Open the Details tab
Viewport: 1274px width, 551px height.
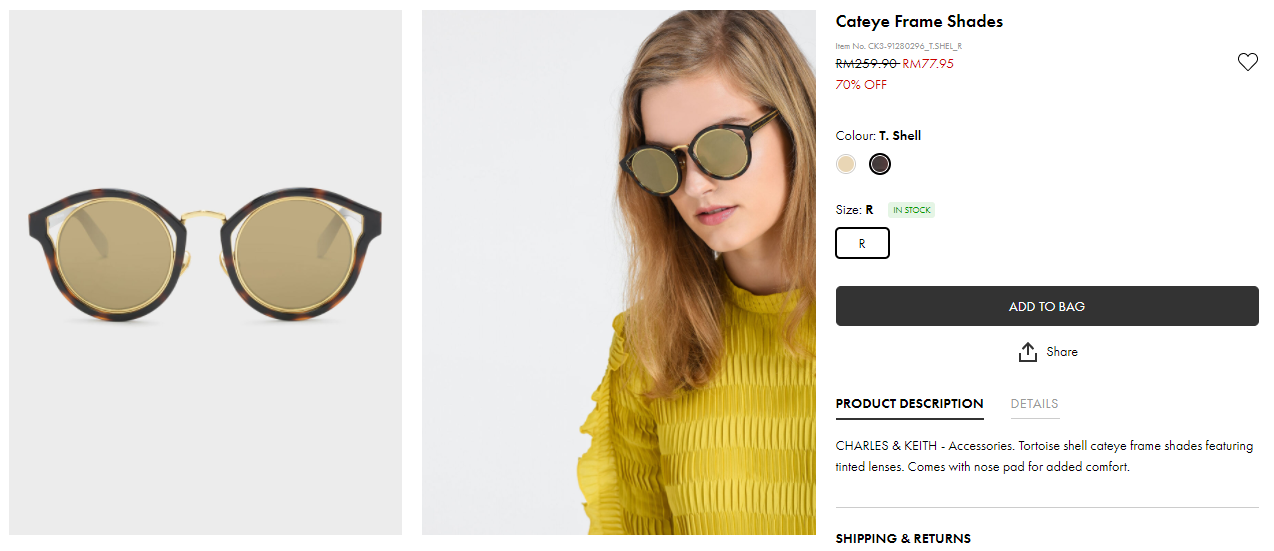(1034, 404)
